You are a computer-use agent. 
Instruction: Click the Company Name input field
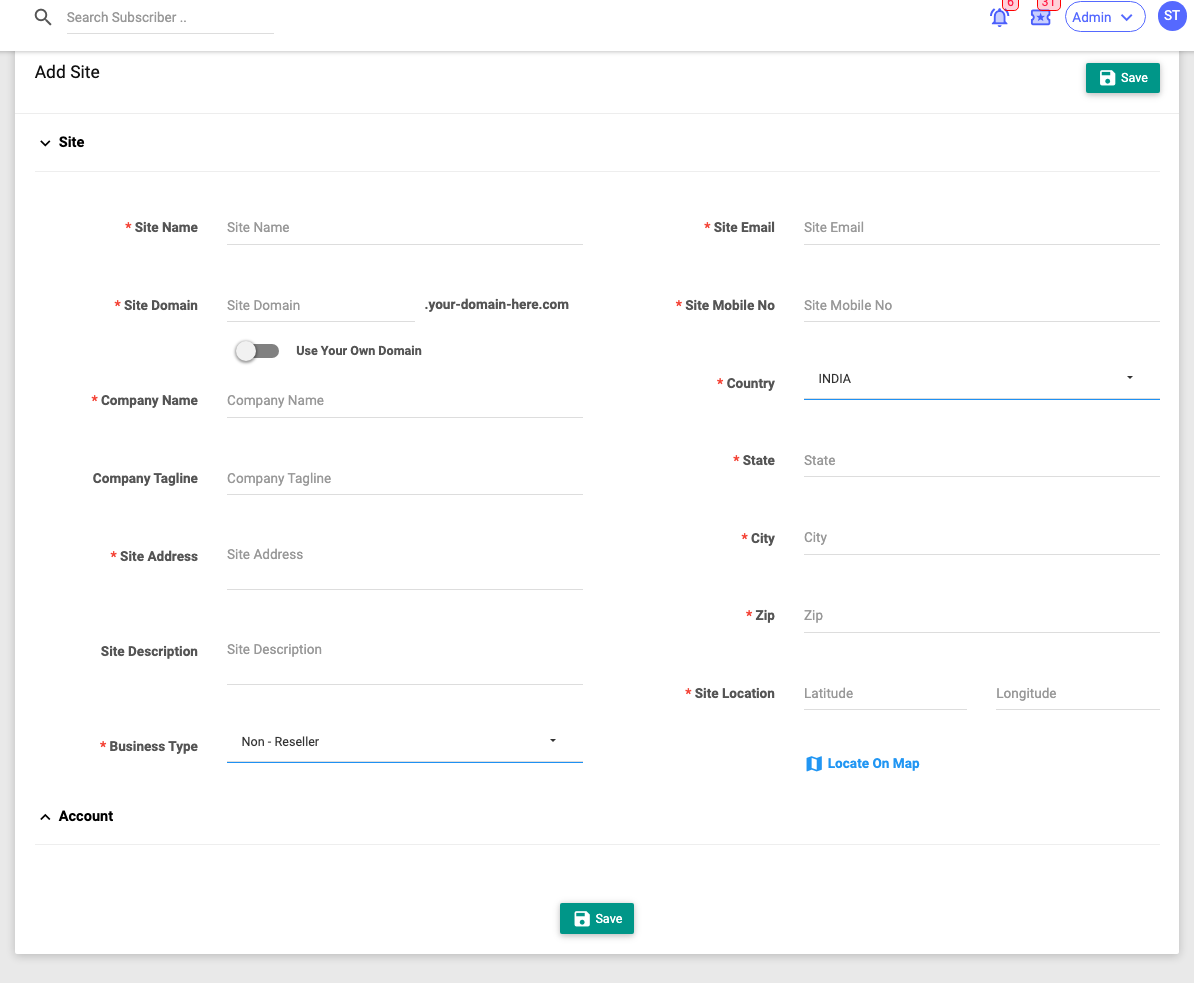pos(404,401)
